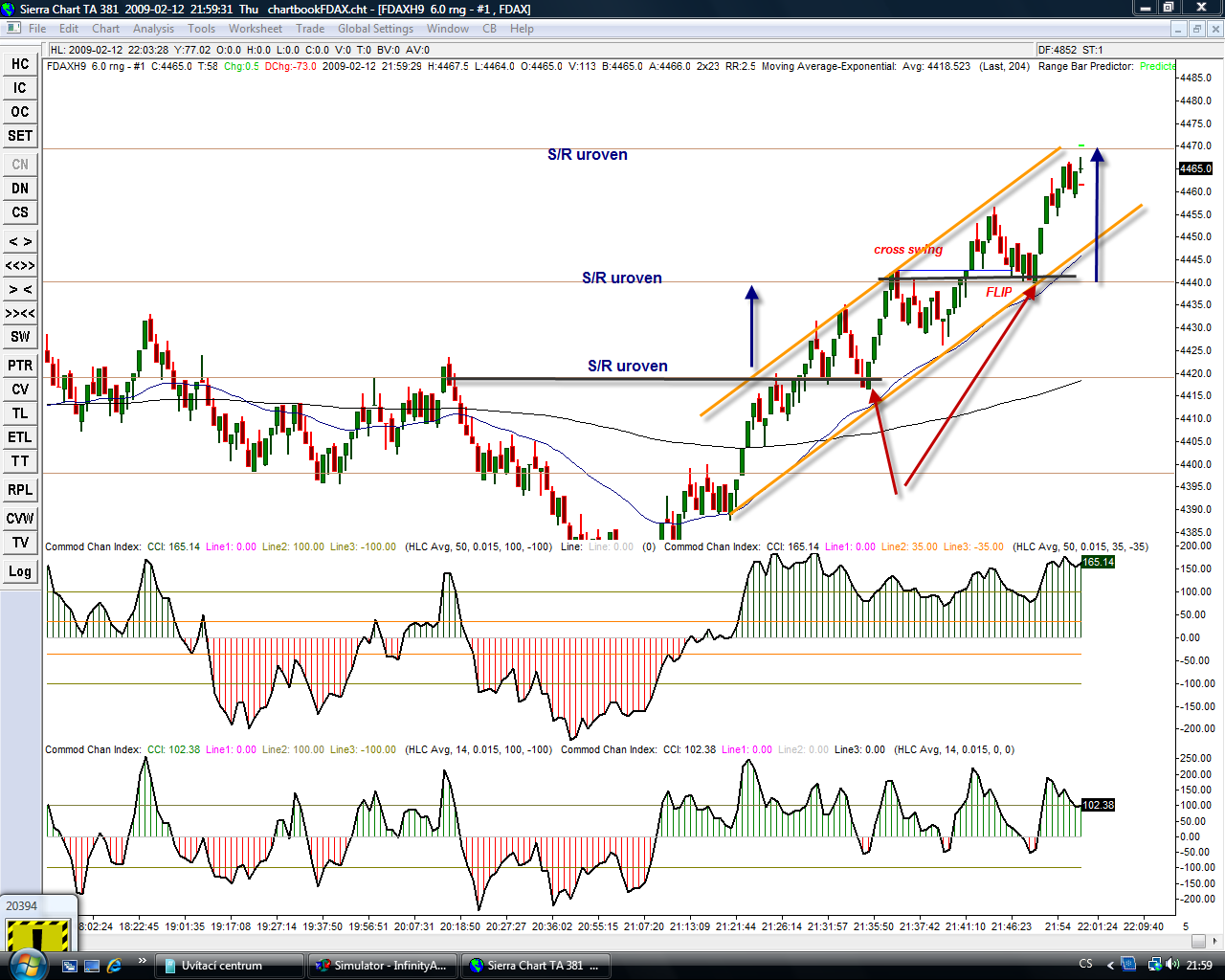Click the TV toolbar button

click(20, 543)
